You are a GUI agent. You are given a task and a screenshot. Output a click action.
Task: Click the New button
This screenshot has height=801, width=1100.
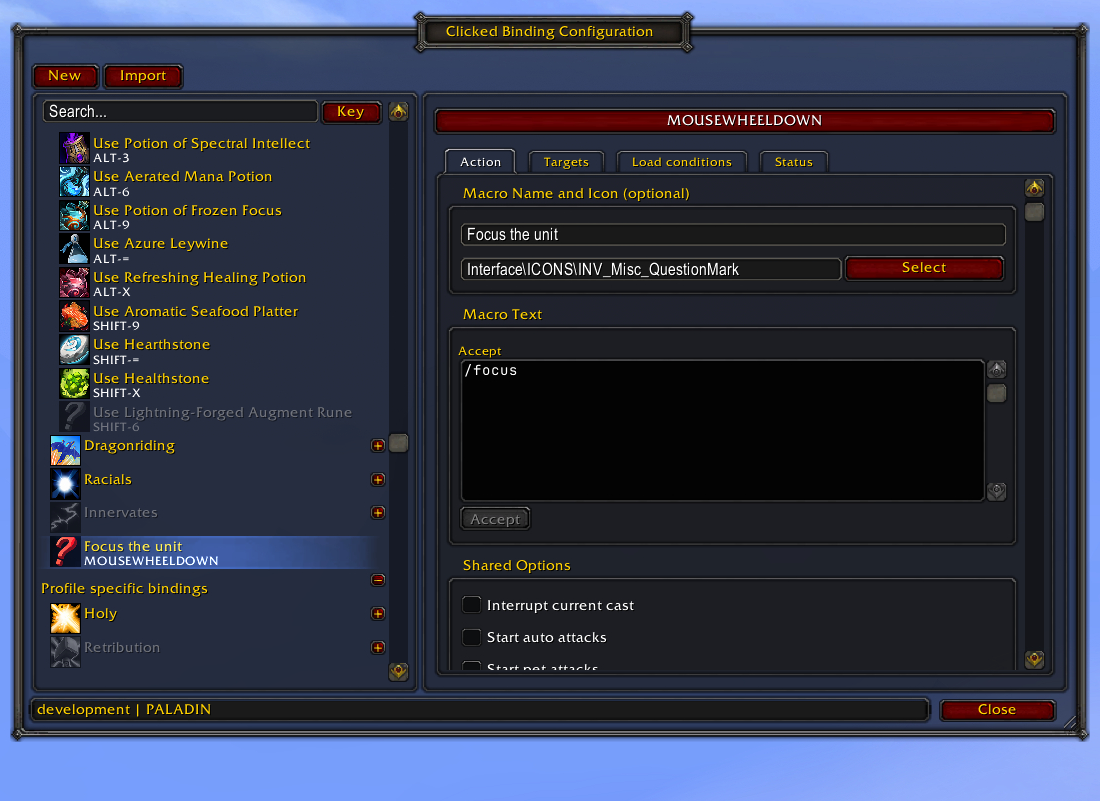point(65,76)
